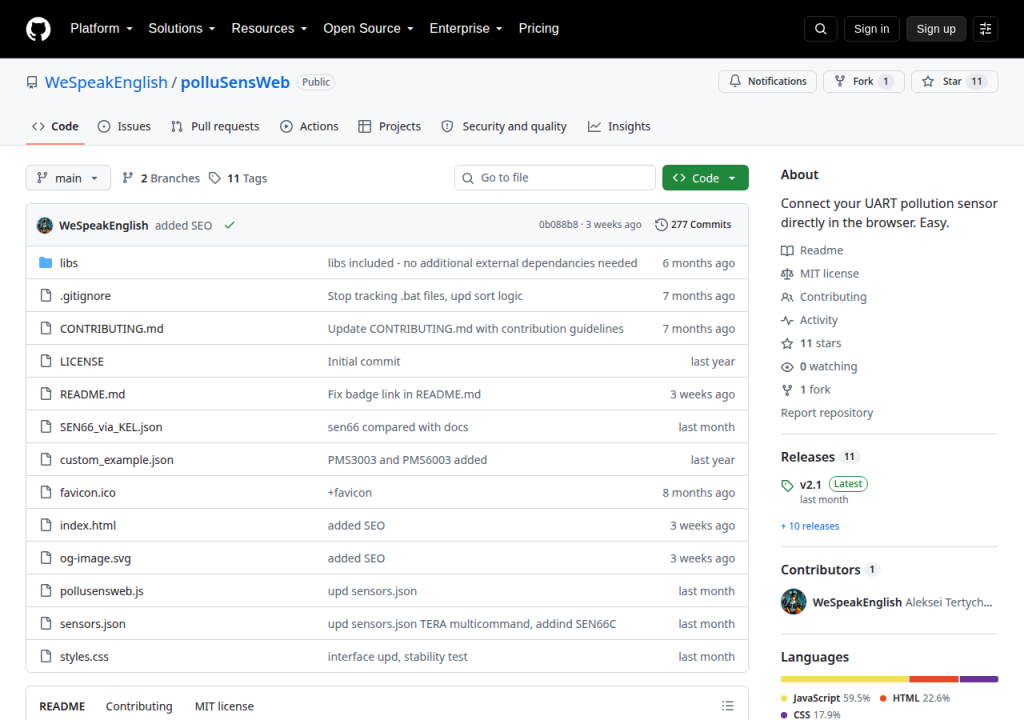Expand the Platform menu
The width and height of the screenshot is (1024, 720).
coord(101,29)
